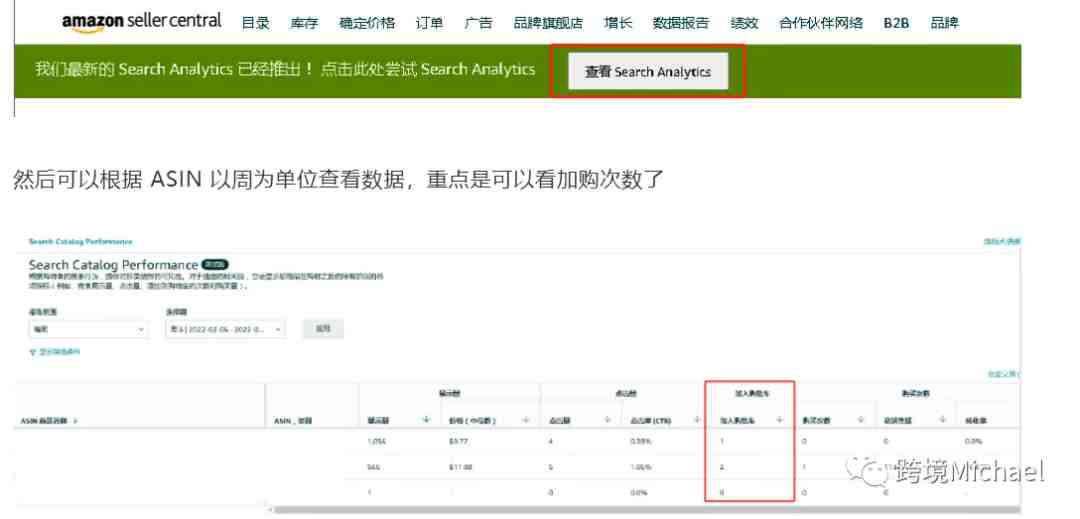Viewport: 1080px width, 519px height.
Task: Sort by the 购买次数 column arrow
Action: (861, 420)
